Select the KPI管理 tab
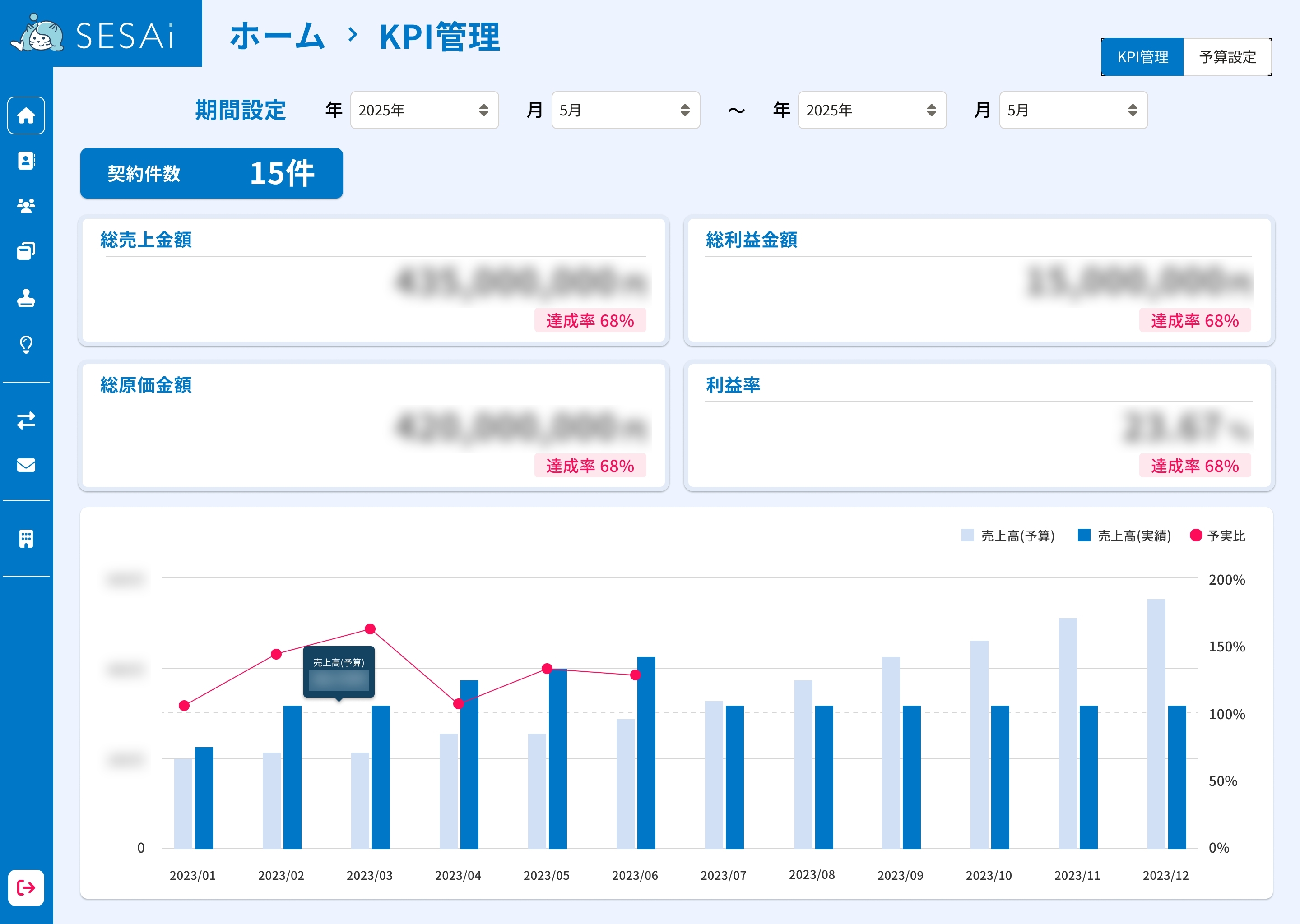 coord(1142,57)
